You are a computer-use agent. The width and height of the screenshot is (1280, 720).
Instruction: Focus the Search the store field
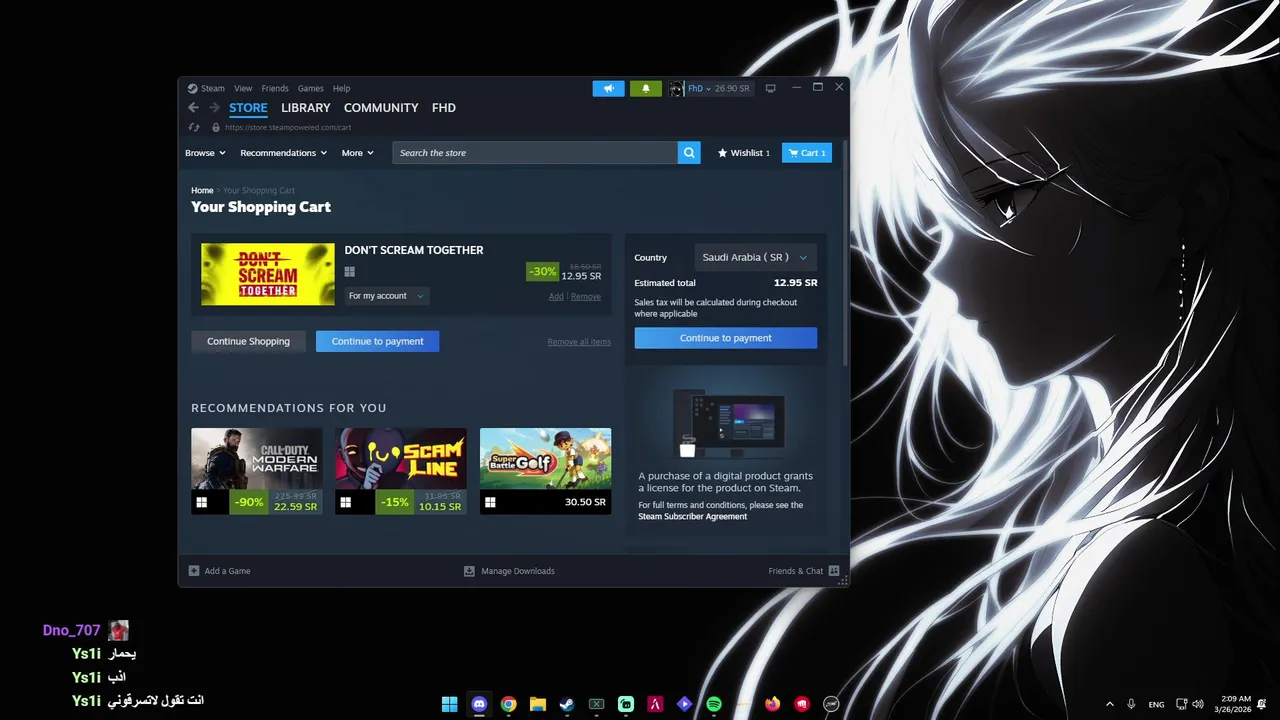point(535,153)
